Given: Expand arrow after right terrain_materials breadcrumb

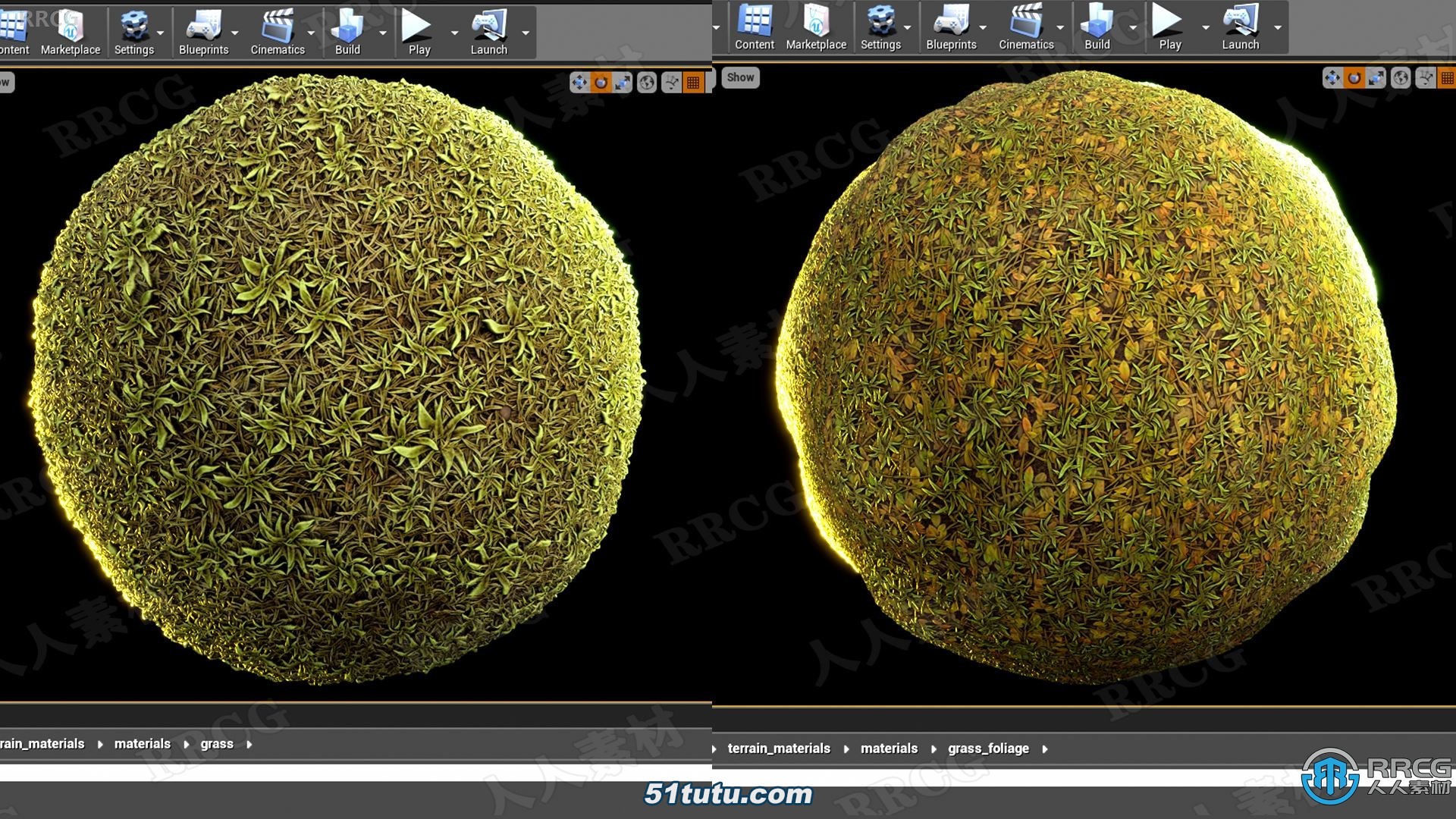Looking at the screenshot, I should point(846,749).
